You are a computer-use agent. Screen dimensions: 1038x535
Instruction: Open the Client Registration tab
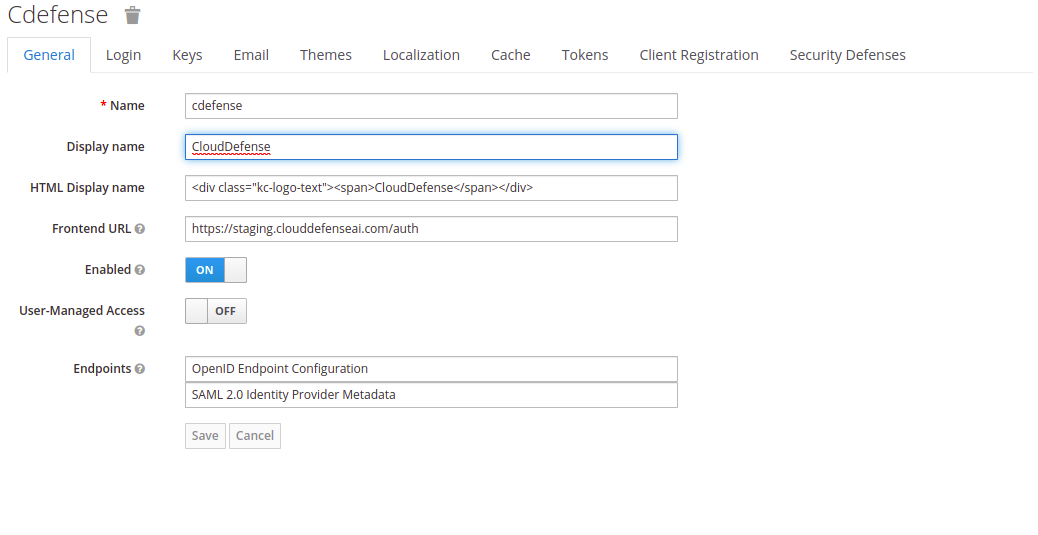click(699, 55)
